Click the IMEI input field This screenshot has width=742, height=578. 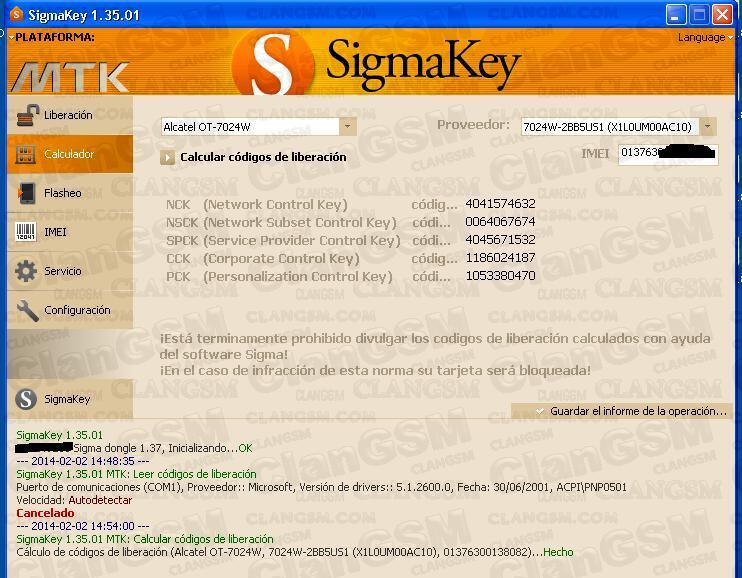668,154
